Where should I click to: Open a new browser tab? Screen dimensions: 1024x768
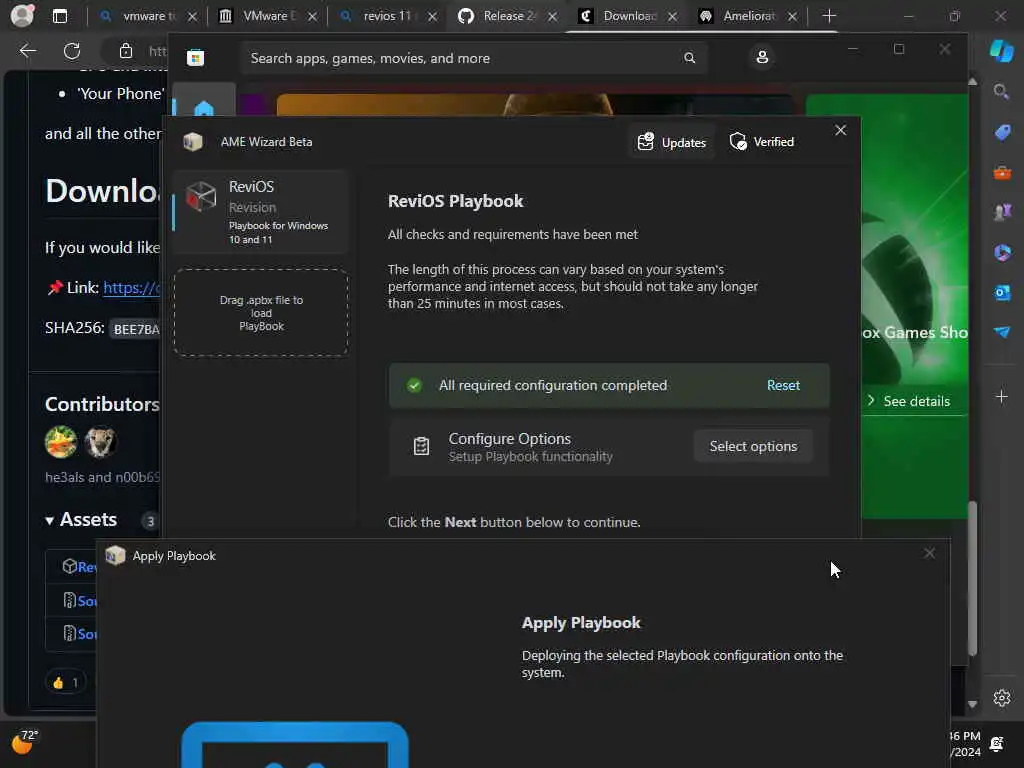[829, 16]
